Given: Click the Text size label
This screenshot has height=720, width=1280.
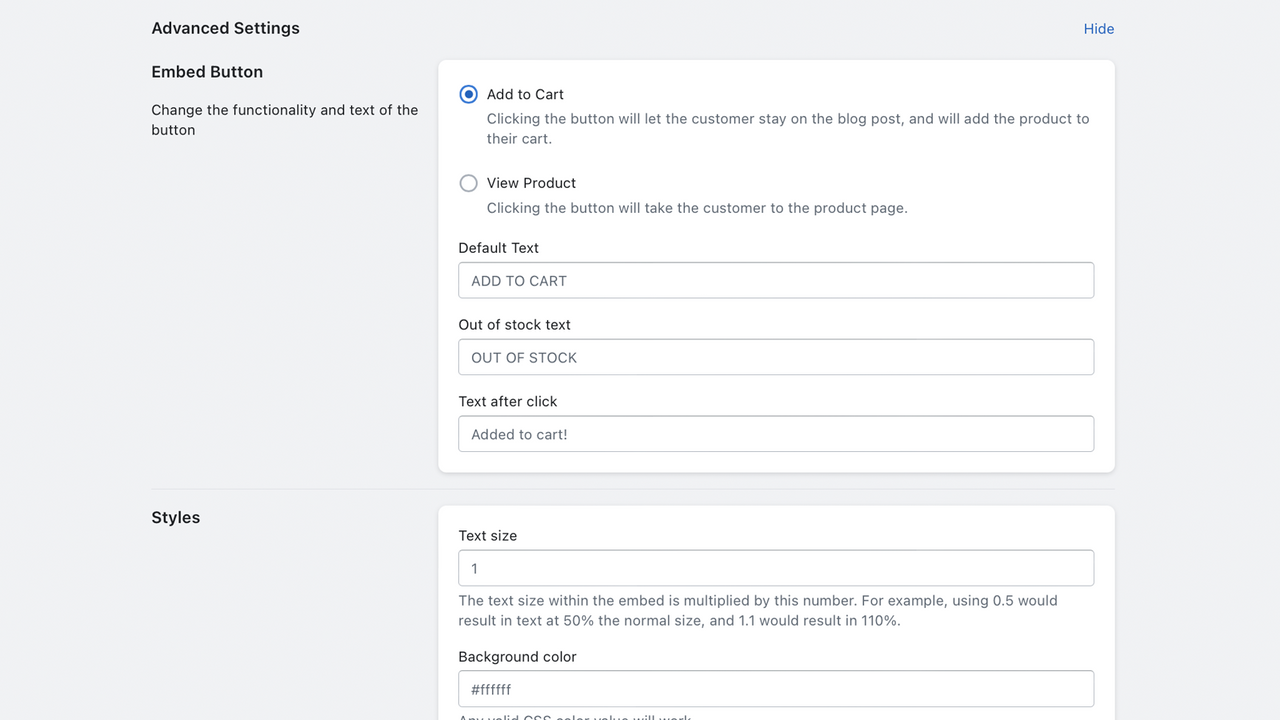Looking at the screenshot, I should point(488,536).
